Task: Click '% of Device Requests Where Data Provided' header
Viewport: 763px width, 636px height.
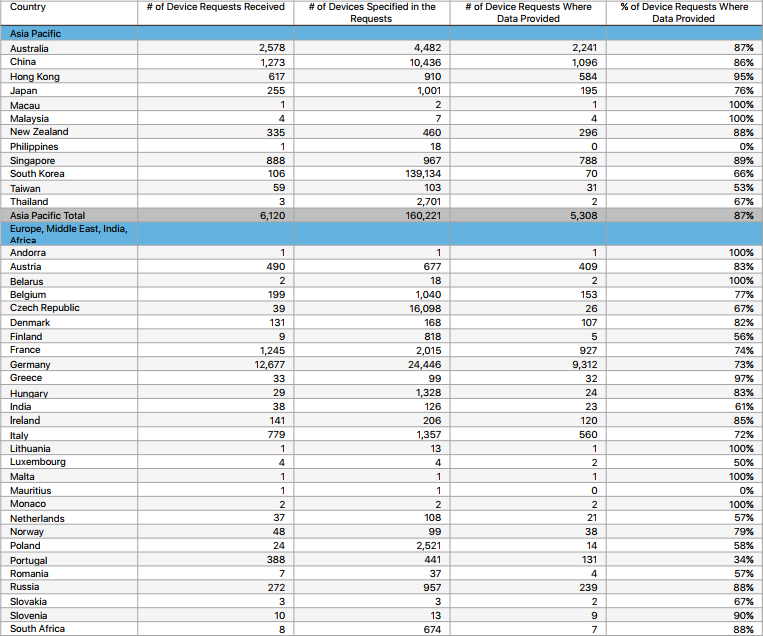Action: pos(684,13)
